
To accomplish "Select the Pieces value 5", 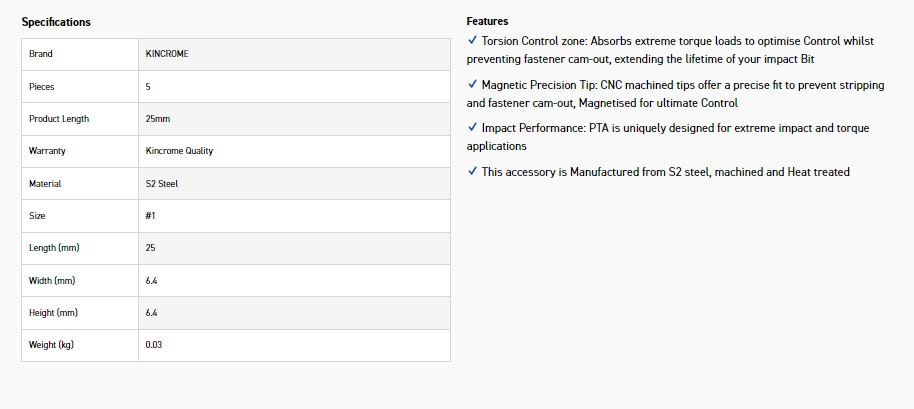I will pos(148,87).
